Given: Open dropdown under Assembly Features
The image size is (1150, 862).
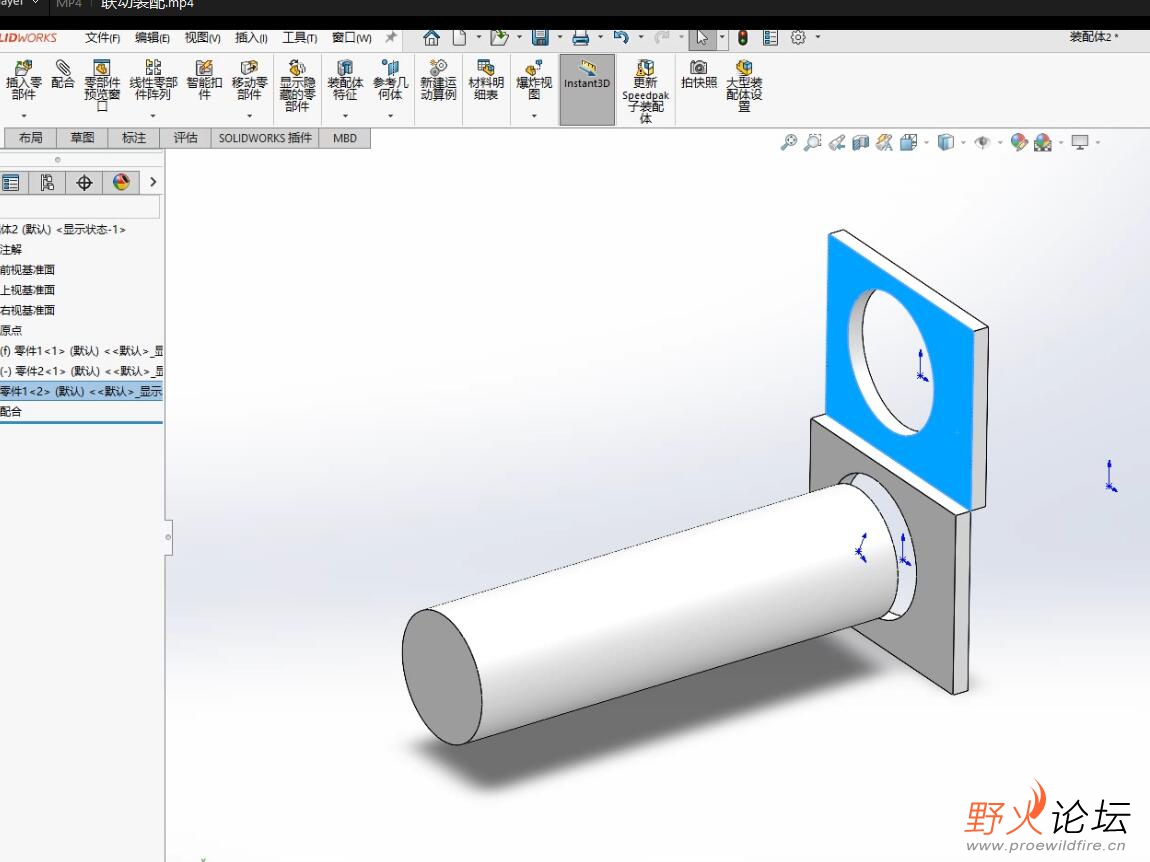Looking at the screenshot, I should (345, 116).
